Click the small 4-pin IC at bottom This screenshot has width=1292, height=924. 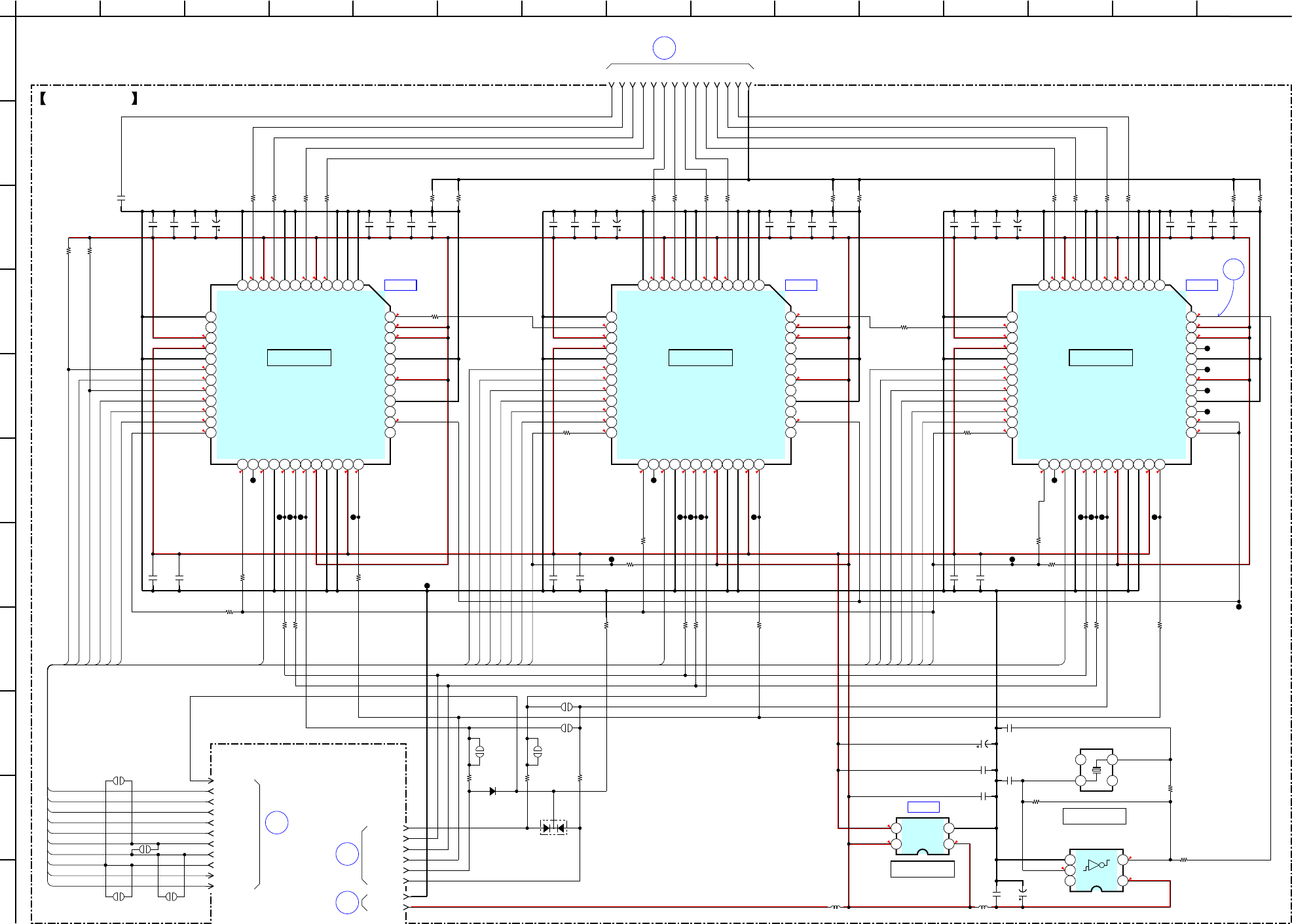click(x=923, y=837)
